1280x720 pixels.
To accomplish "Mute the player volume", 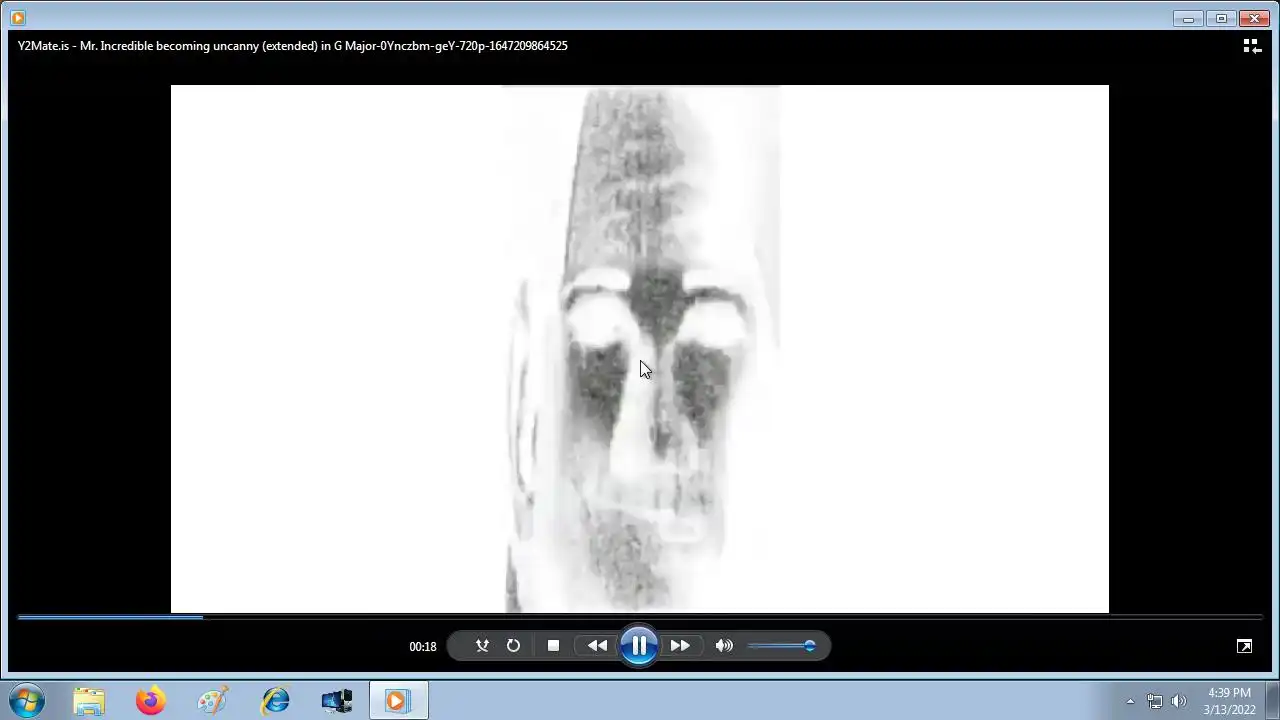I will 724,646.
